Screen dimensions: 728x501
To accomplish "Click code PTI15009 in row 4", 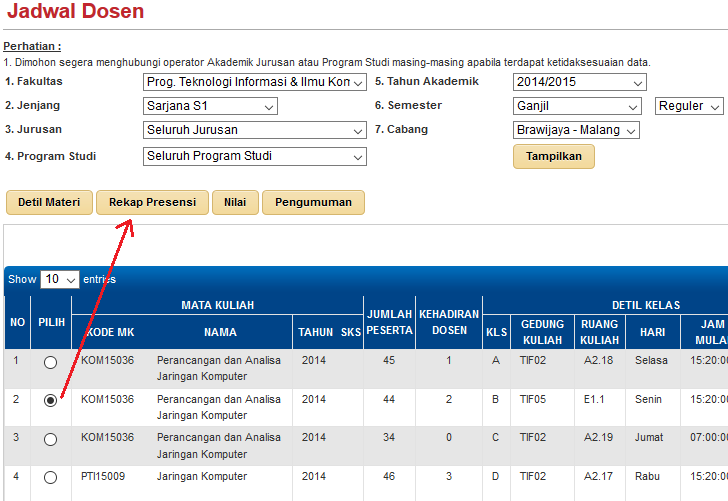I will click(x=103, y=476).
